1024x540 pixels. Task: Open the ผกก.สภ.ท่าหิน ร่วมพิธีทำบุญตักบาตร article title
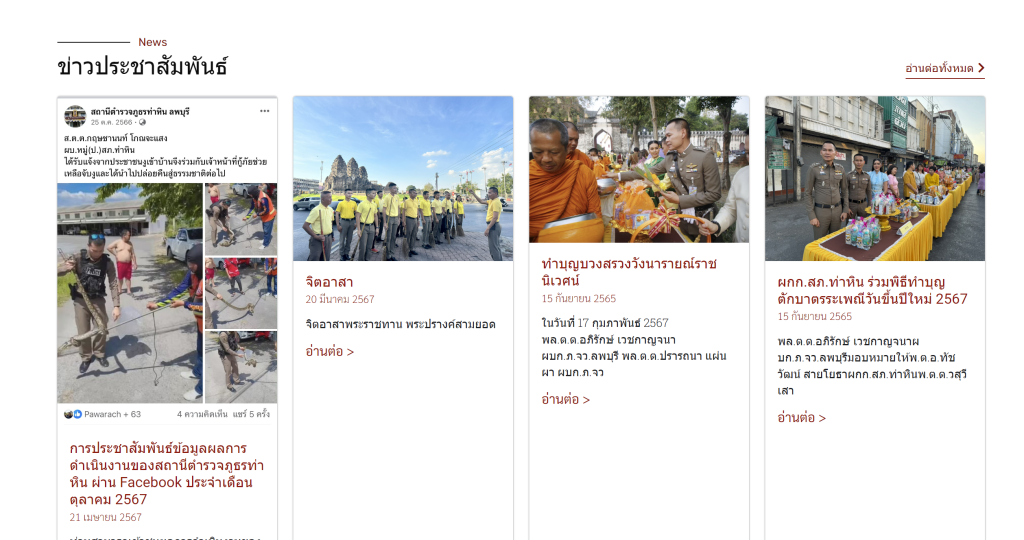[872, 290]
